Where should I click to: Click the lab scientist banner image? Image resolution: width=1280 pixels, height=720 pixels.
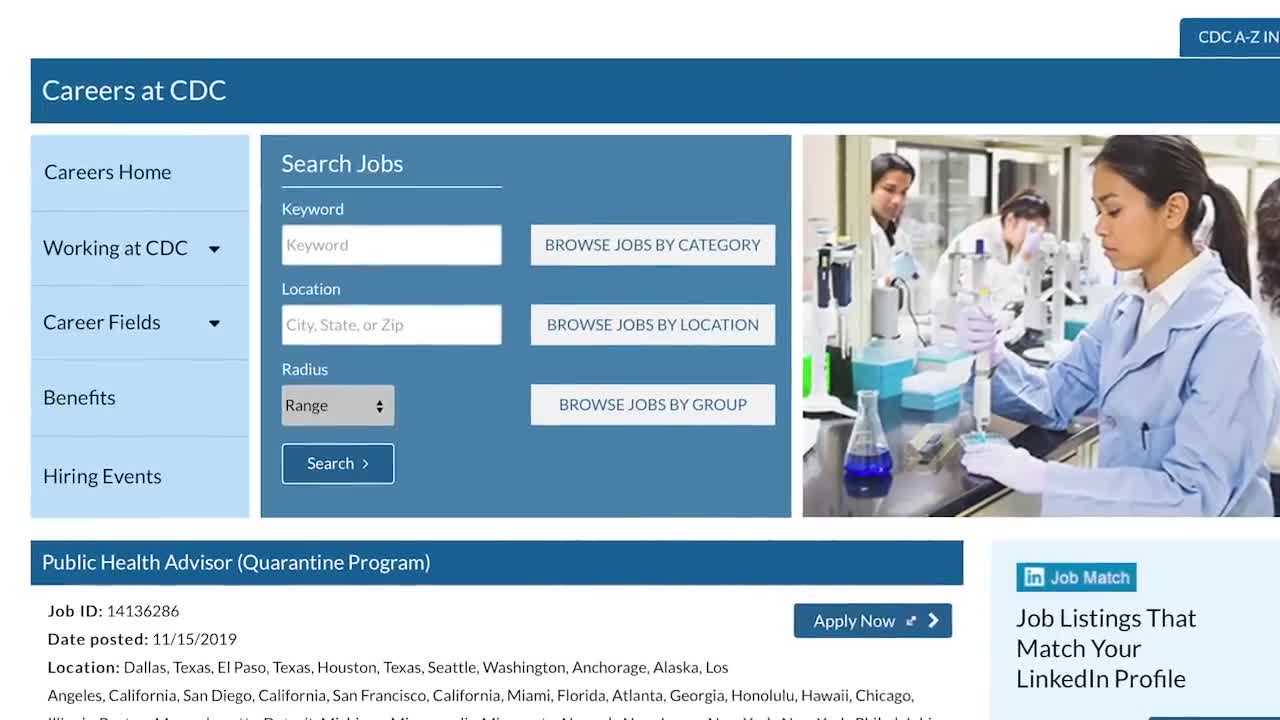[x=1041, y=326]
